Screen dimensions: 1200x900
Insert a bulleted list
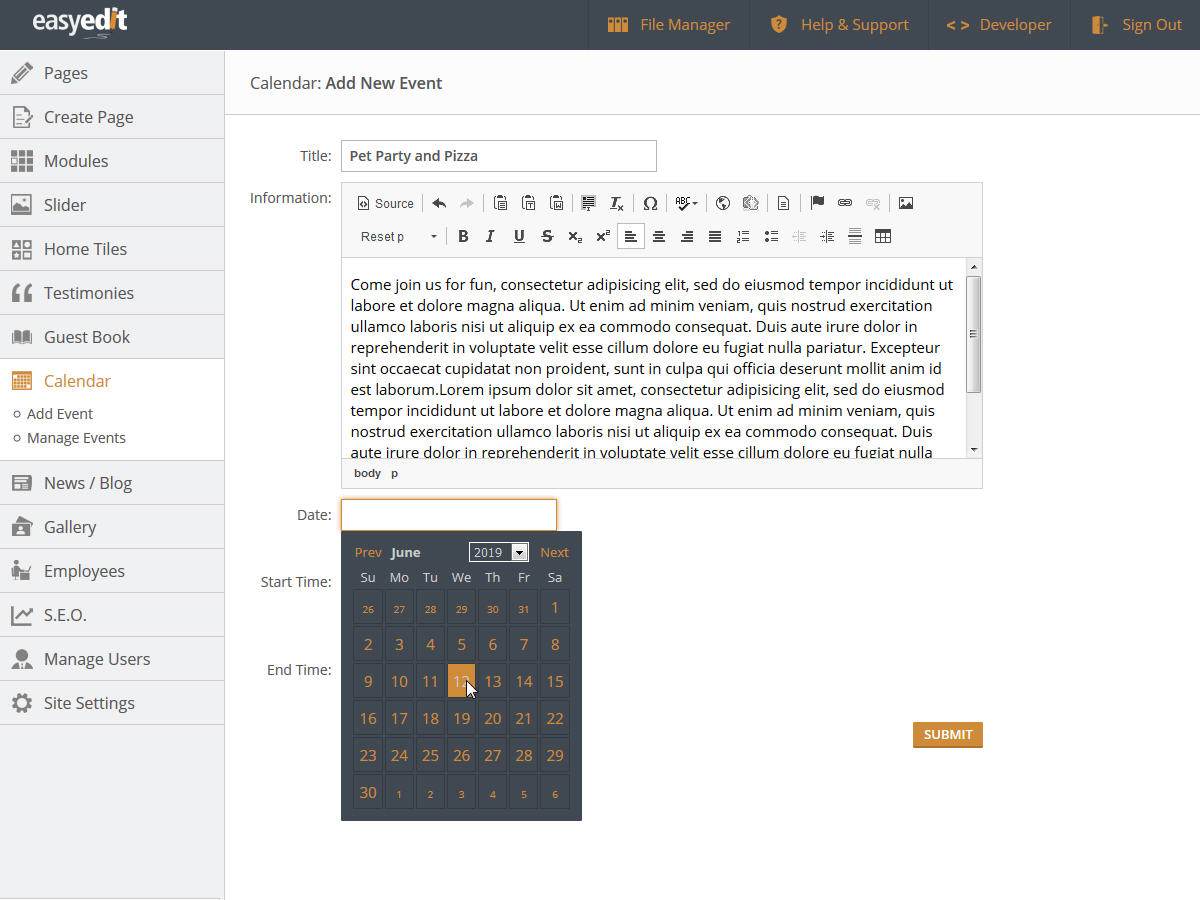pyautogui.click(x=771, y=237)
